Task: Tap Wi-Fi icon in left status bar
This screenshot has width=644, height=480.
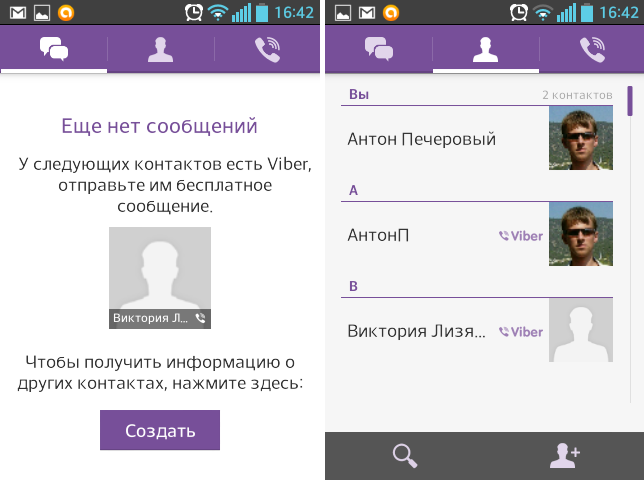Action: pos(218,13)
